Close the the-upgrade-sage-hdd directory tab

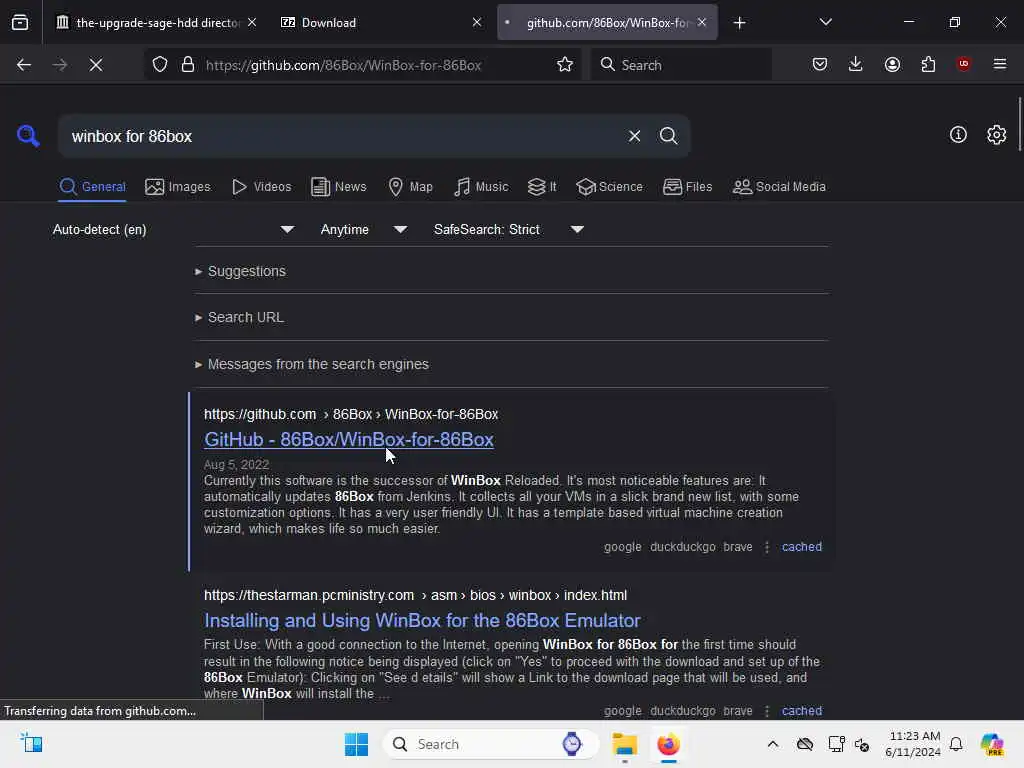(252, 22)
